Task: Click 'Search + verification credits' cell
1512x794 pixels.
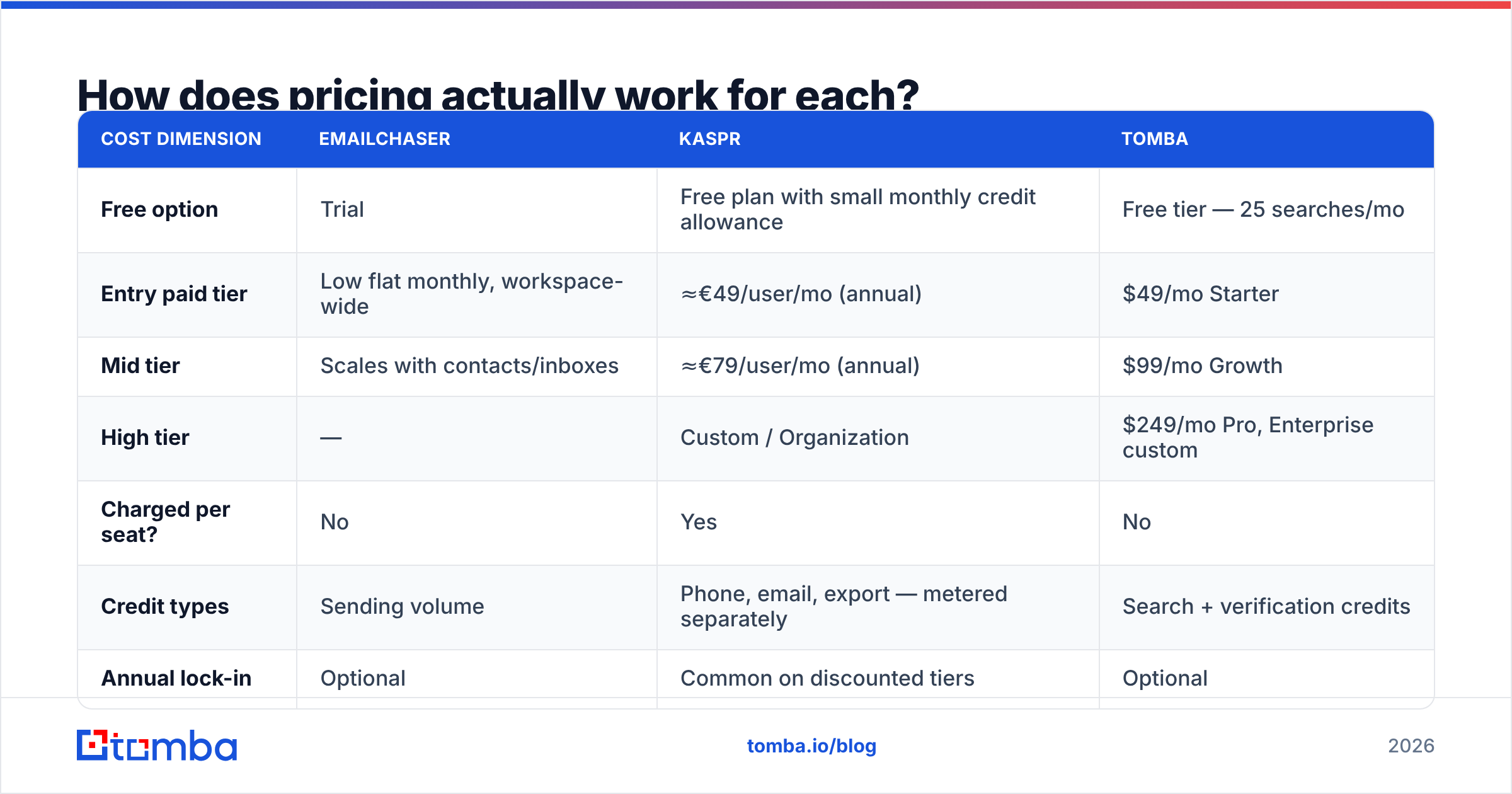Action: click(1266, 606)
